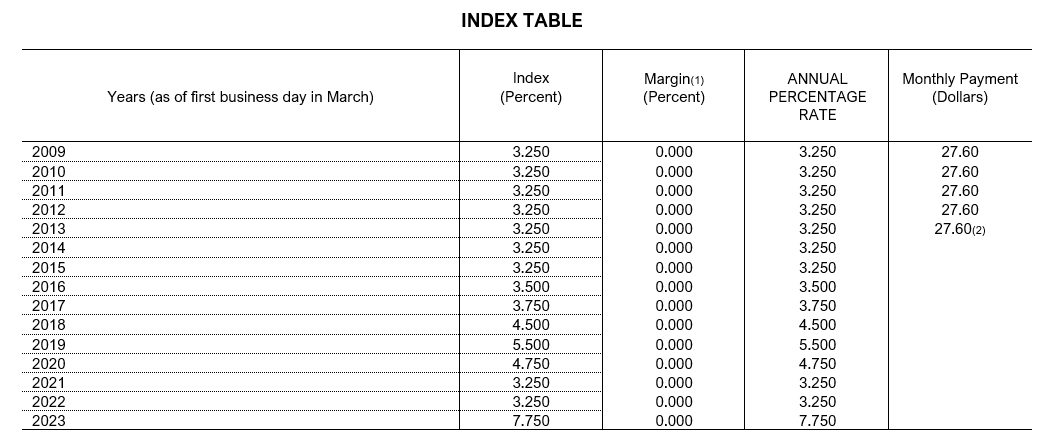1049x441 pixels.
Task: Select the 2020 annual percentage rate 4.750
Action: point(817,364)
